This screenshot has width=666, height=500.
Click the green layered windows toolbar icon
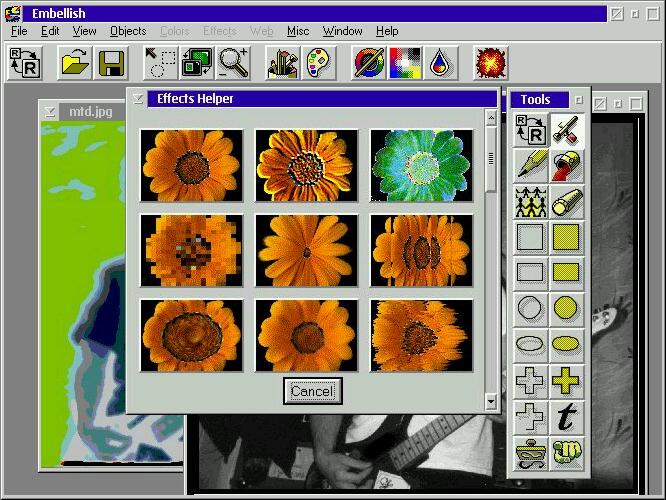[x=196, y=63]
